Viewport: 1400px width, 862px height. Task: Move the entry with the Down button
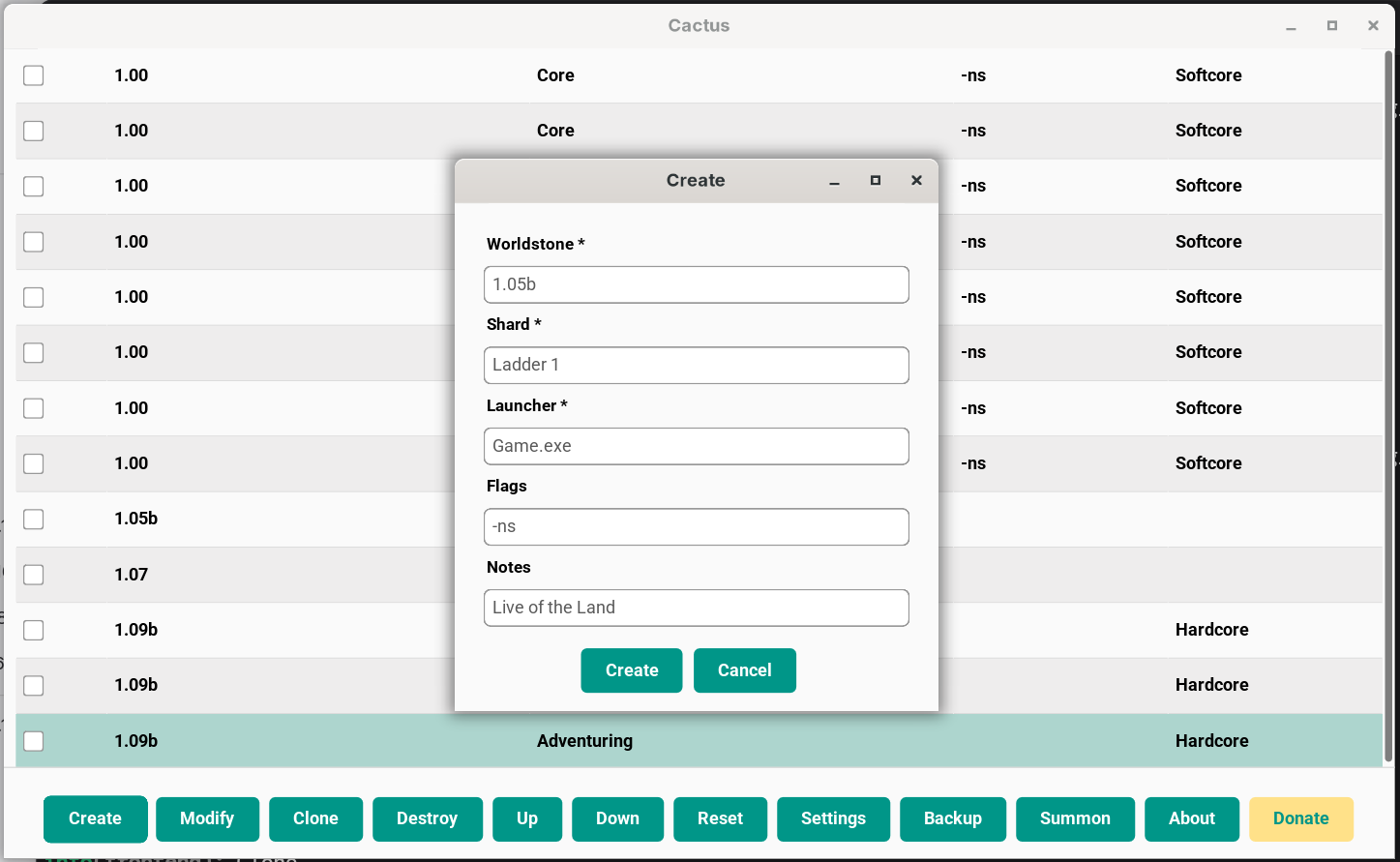tap(617, 818)
